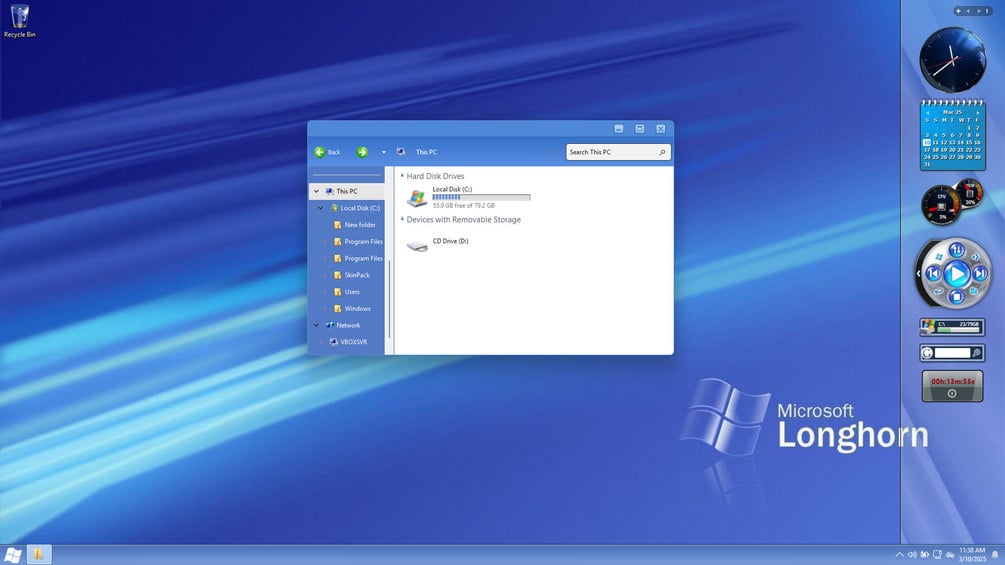Open the Recycle Bin desktop icon
The height and width of the screenshot is (565, 1005).
coord(20,21)
